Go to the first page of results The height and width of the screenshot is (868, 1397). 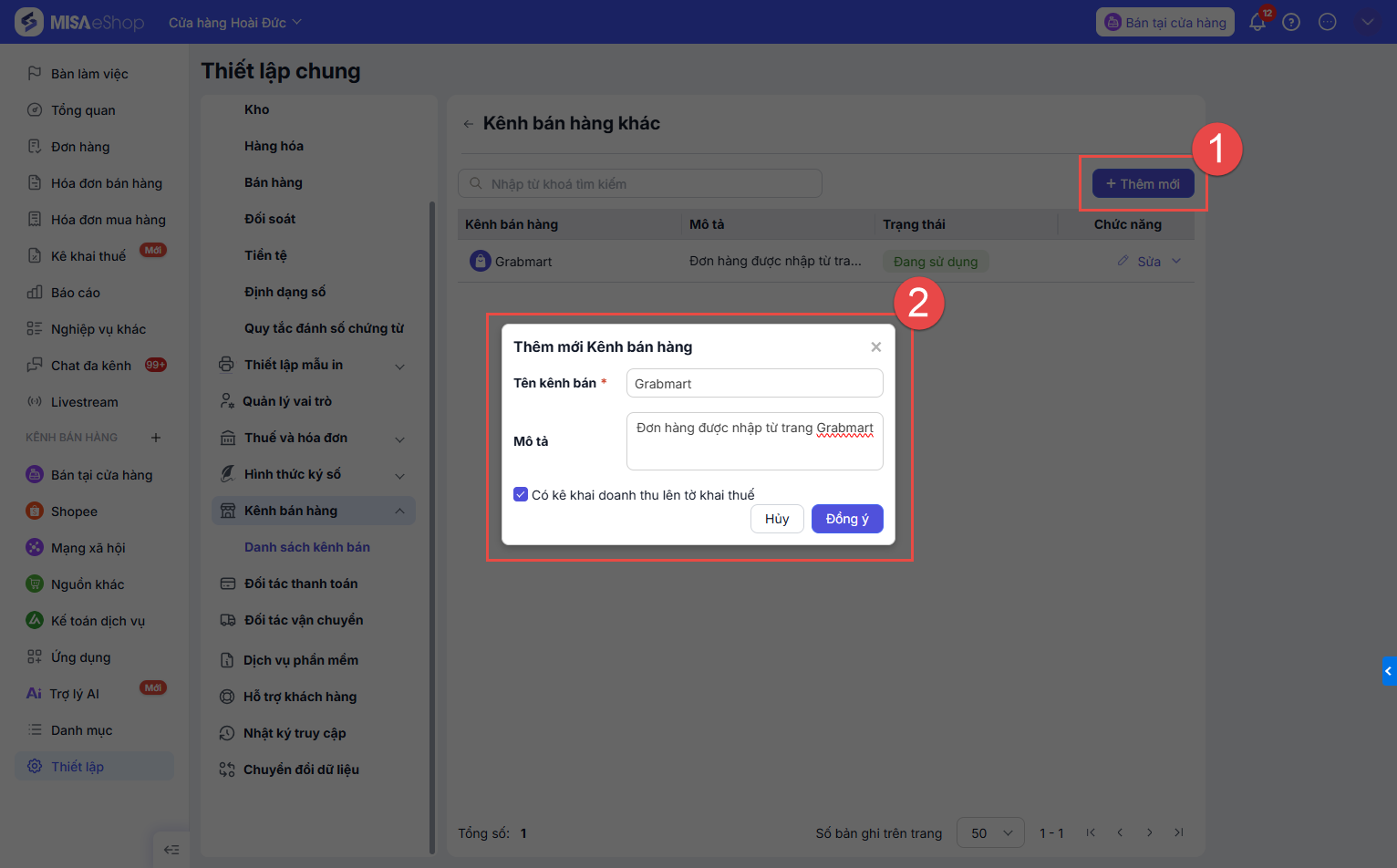(x=1091, y=832)
